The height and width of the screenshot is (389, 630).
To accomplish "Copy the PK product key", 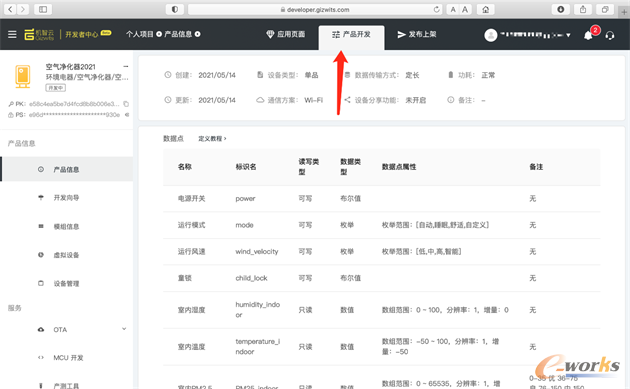I will click(x=126, y=104).
